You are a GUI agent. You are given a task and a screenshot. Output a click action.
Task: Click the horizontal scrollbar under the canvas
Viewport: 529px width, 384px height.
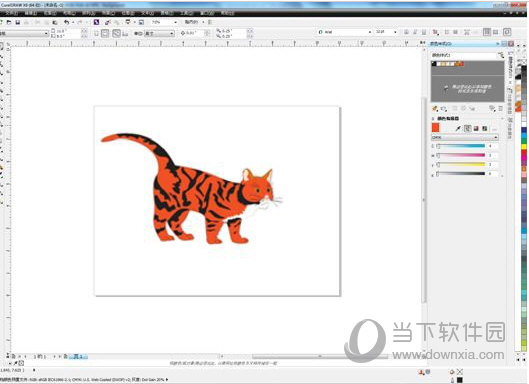[319, 356]
